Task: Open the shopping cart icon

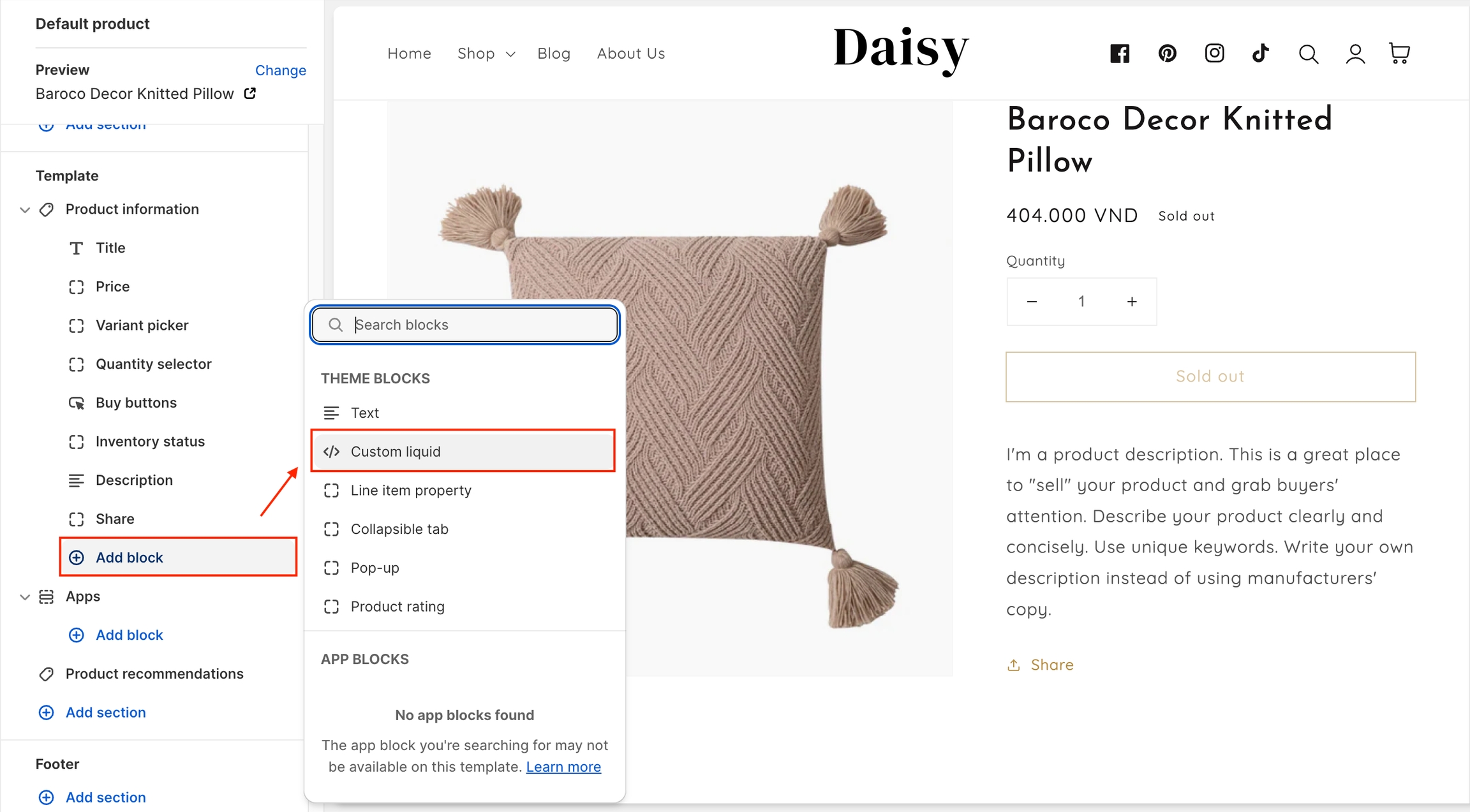Action: [1399, 54]
